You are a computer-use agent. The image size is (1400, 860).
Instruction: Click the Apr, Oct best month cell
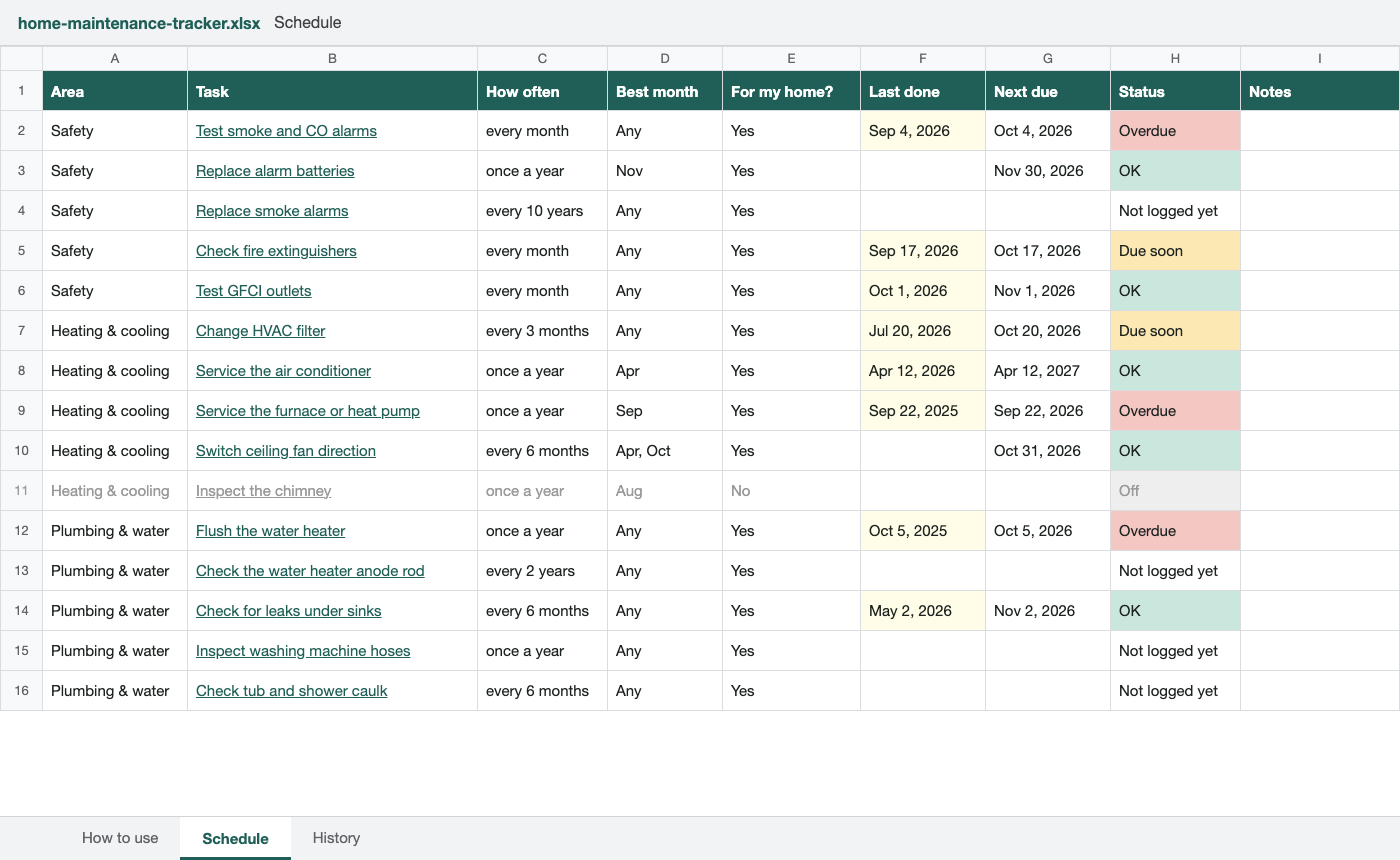(x=665, y=451)
